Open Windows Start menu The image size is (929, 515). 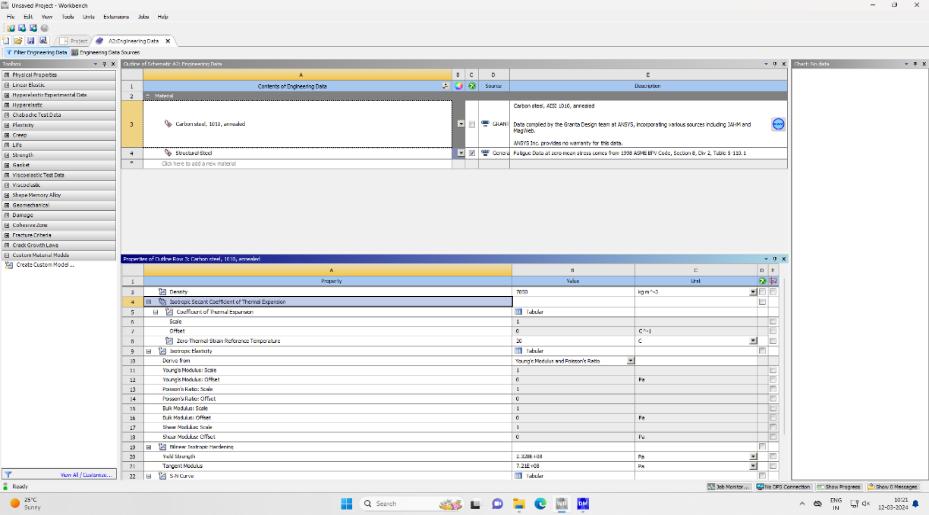[347, 504]
